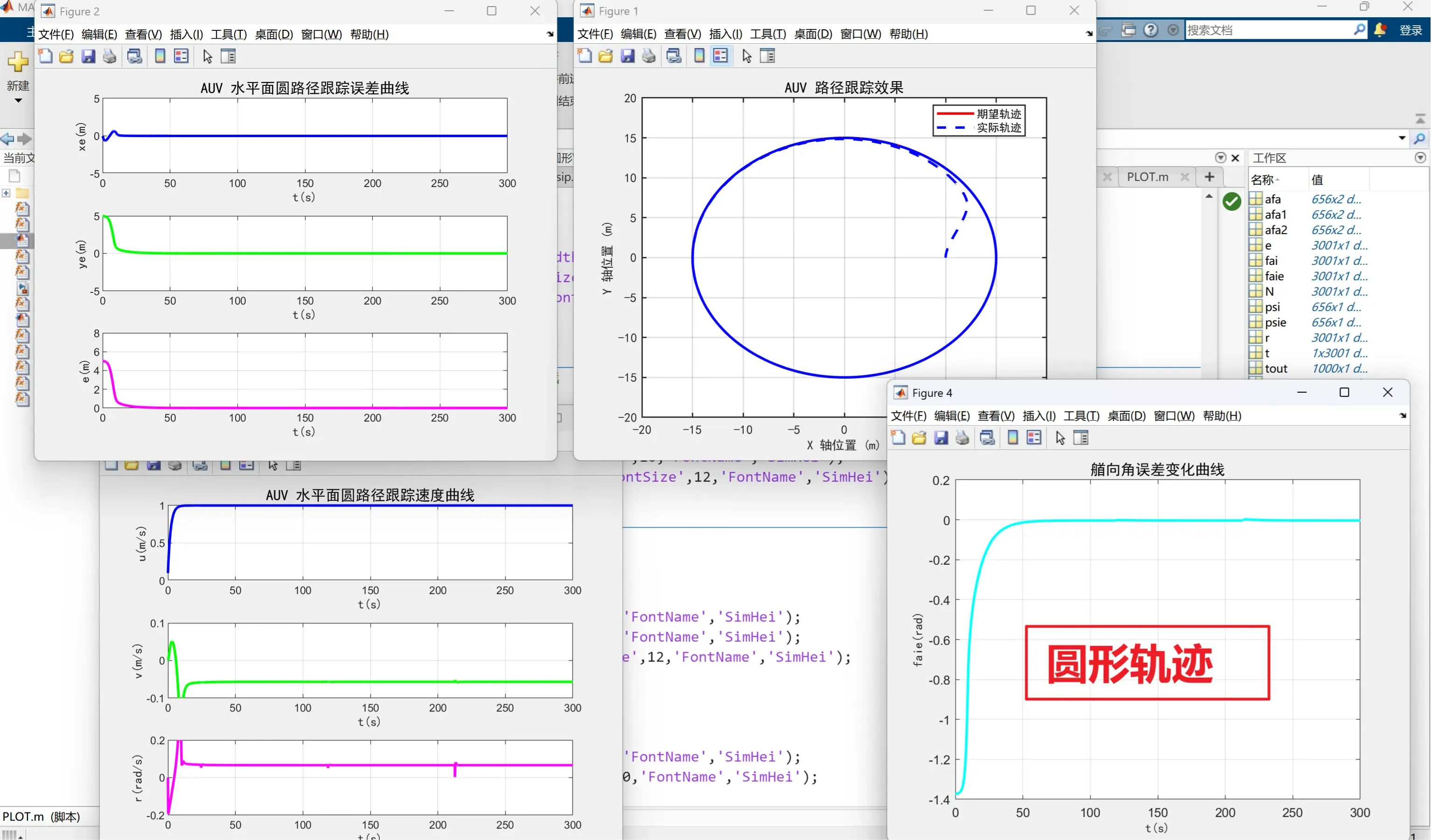The image size is (1431, 840).
Task: Click Open File folder icon in Figure 1
Action: tap(606, 56)
